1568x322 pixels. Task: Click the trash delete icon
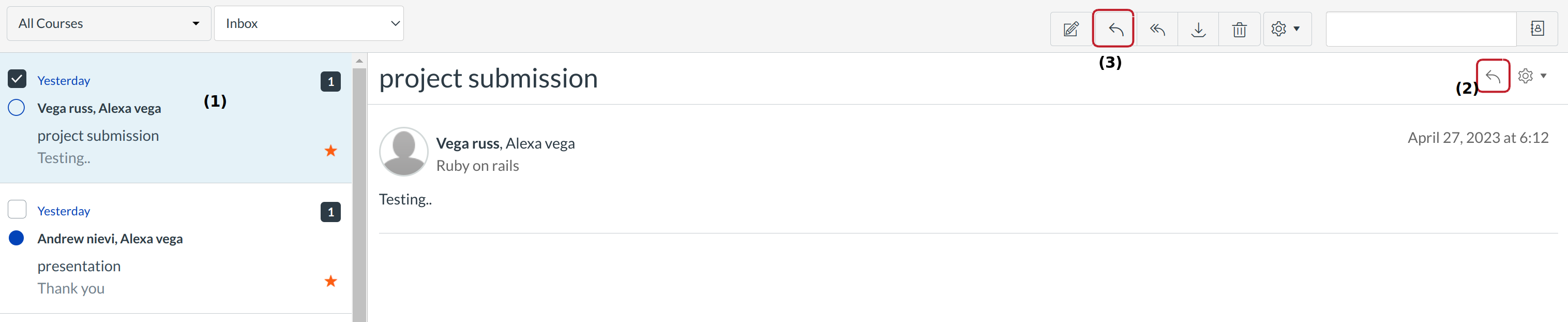(x=1239, y=30)
